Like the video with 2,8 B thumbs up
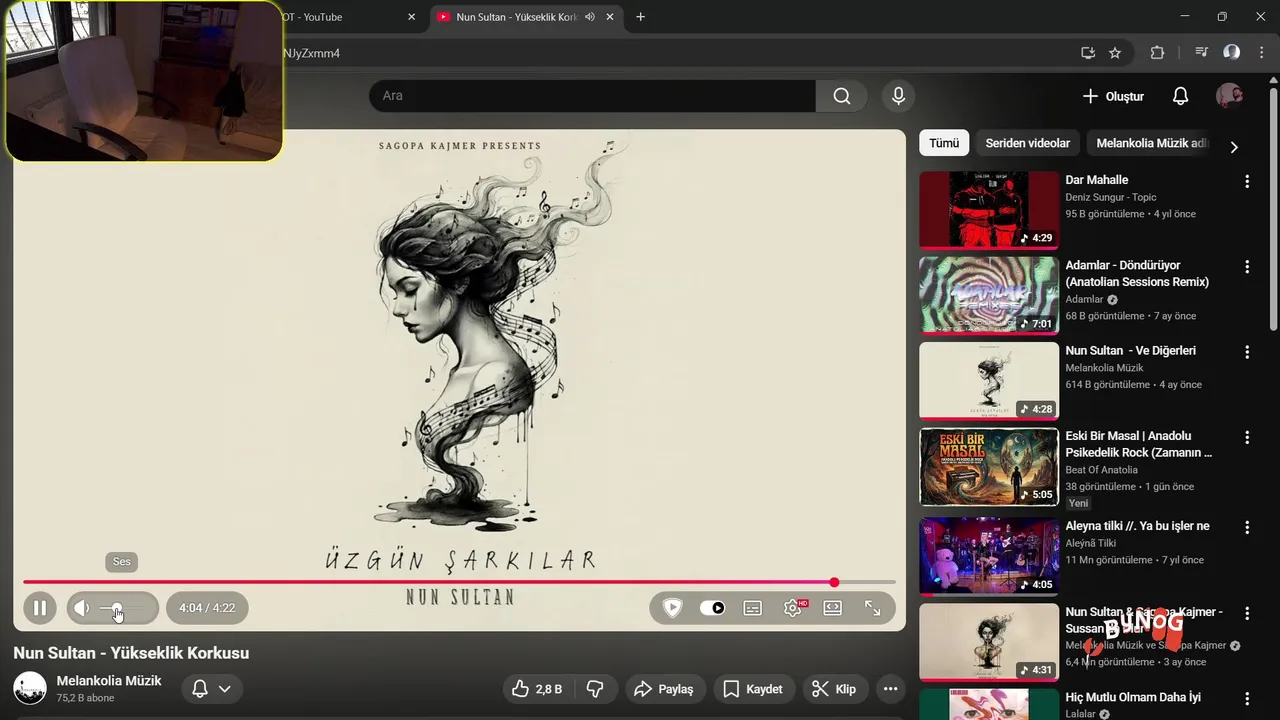1280x720 pixels. 537,689
